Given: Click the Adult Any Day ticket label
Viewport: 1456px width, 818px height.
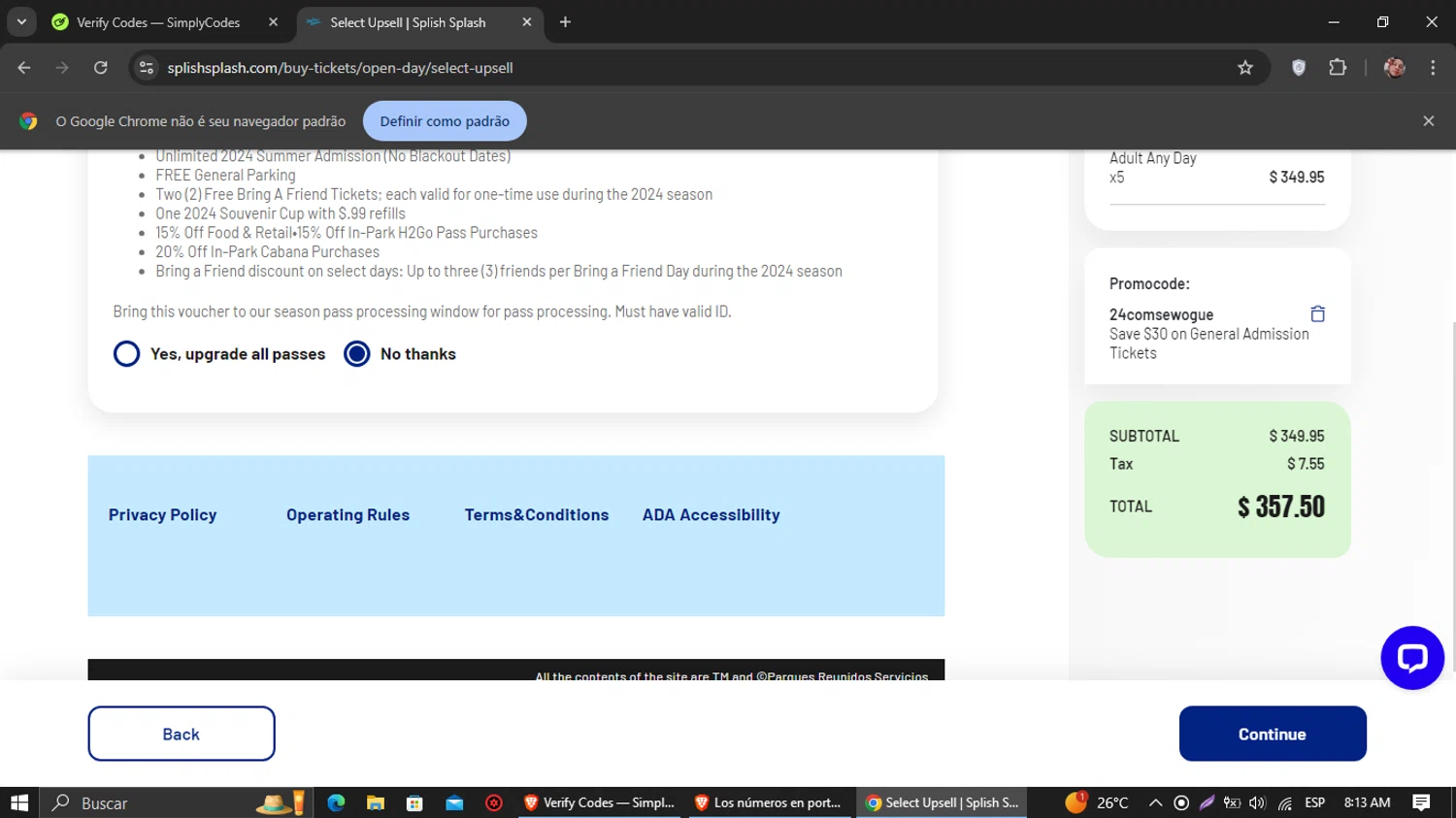Looking at the screenshot, I should coord(1153,158).
